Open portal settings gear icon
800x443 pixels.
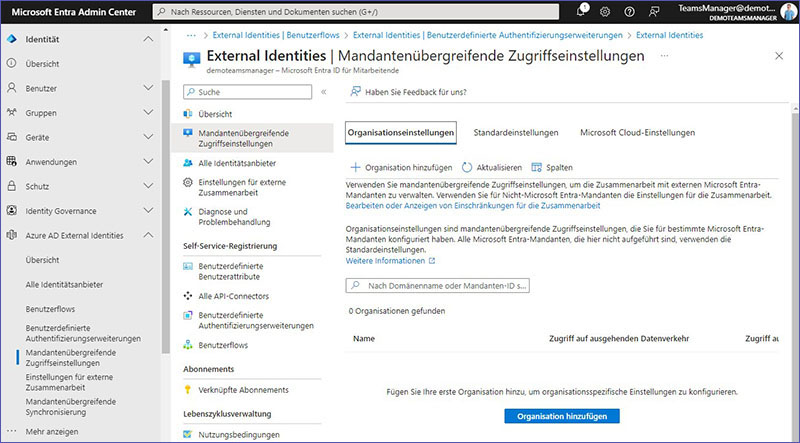click(604, 11)
